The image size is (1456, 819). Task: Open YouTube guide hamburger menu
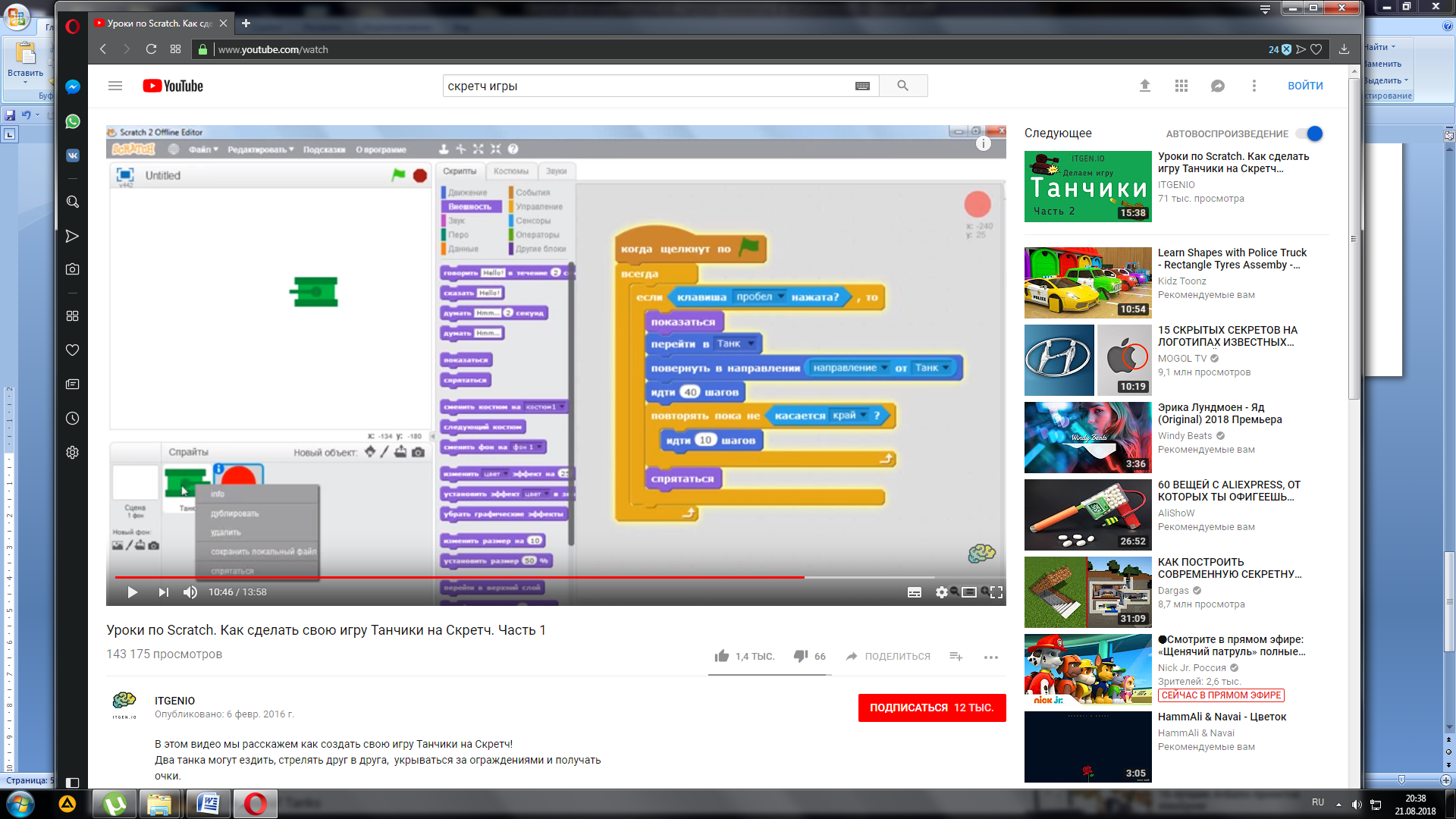pos(115,86)
